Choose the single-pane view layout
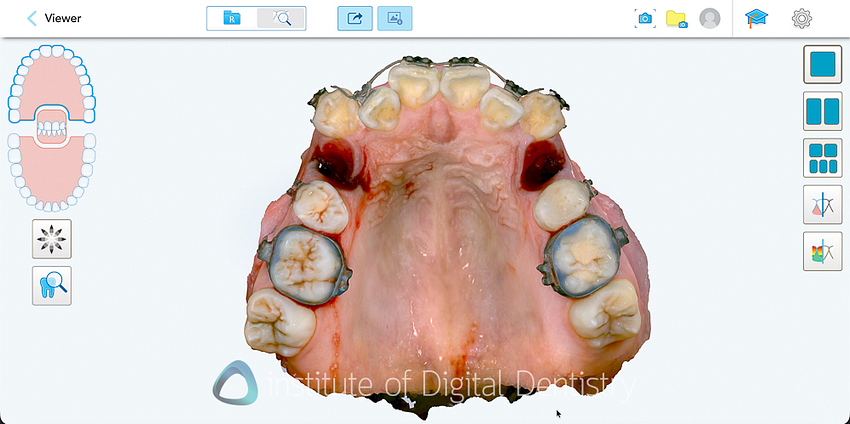850x424 pixels. [x=822, y=64]
